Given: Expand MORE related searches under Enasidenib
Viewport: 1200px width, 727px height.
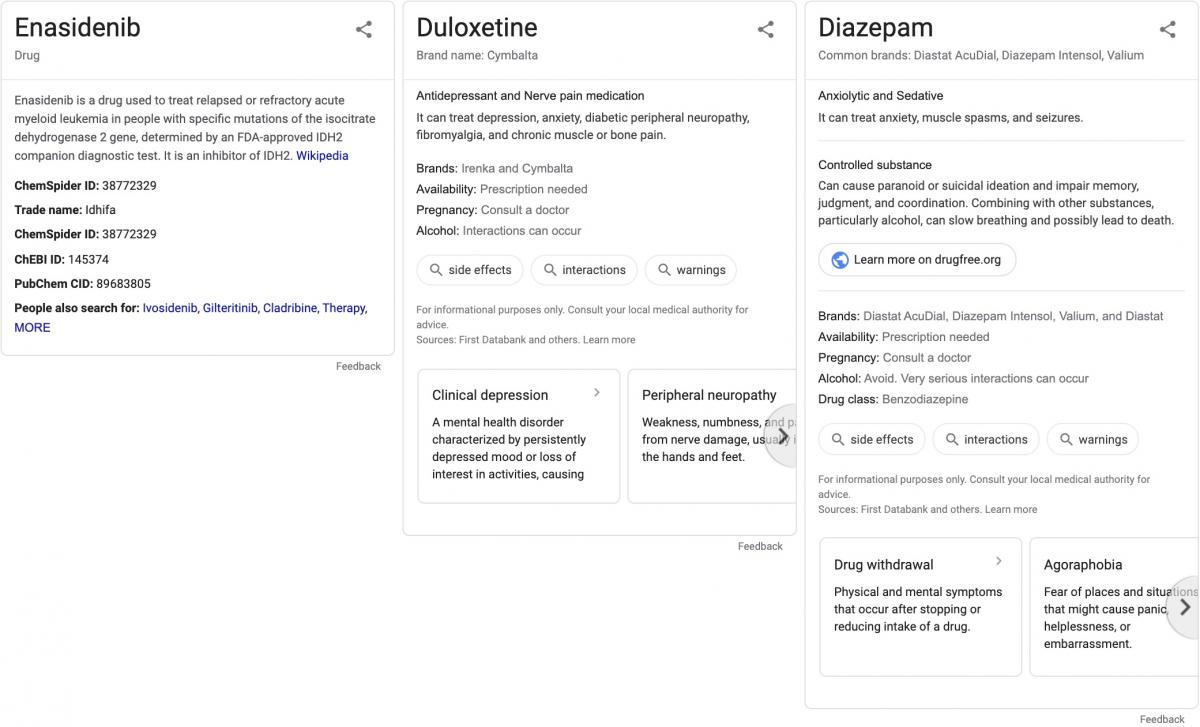Looking at the screenshot, I should coord(32,328).
